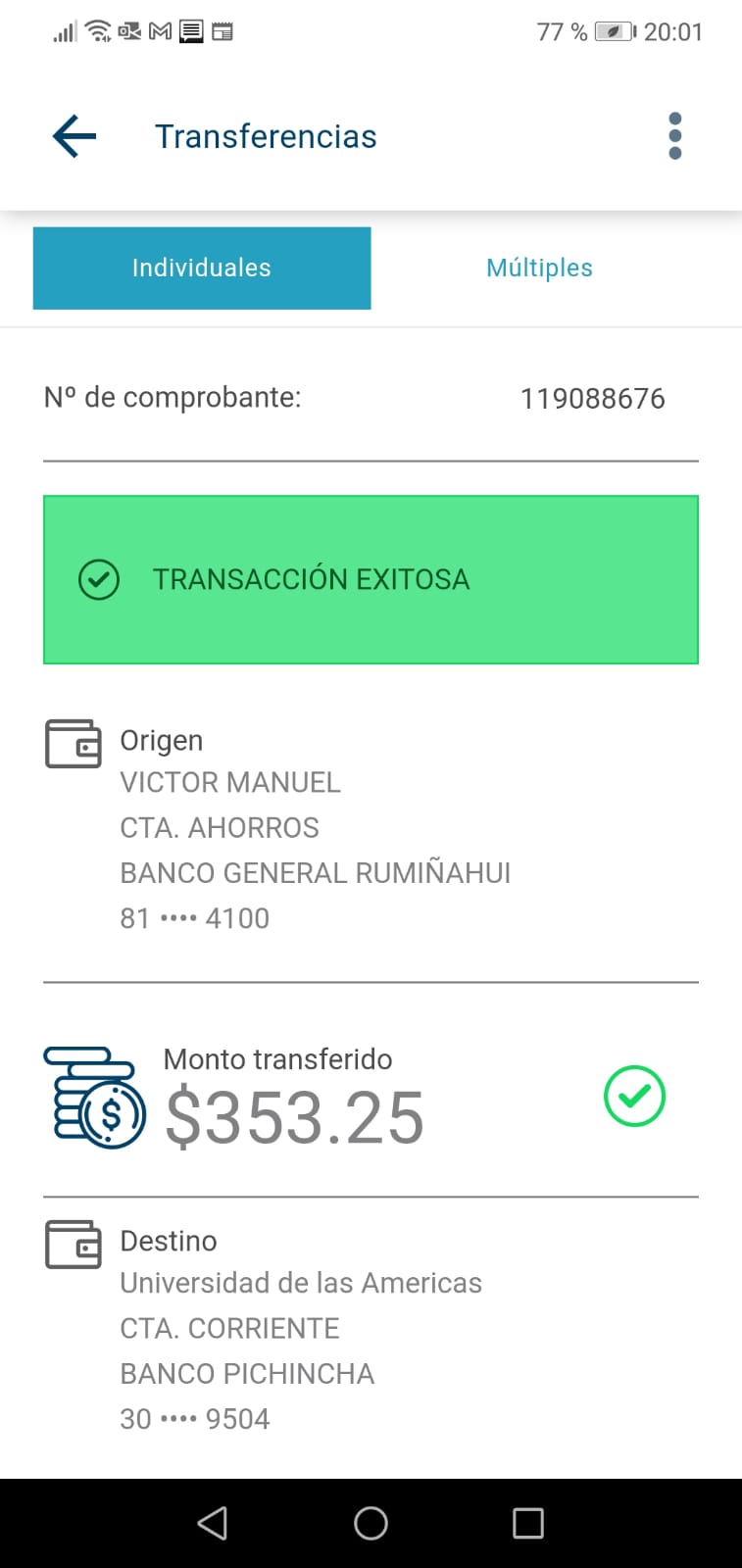Tap the back arrow in the header

(x=74, y=136)
